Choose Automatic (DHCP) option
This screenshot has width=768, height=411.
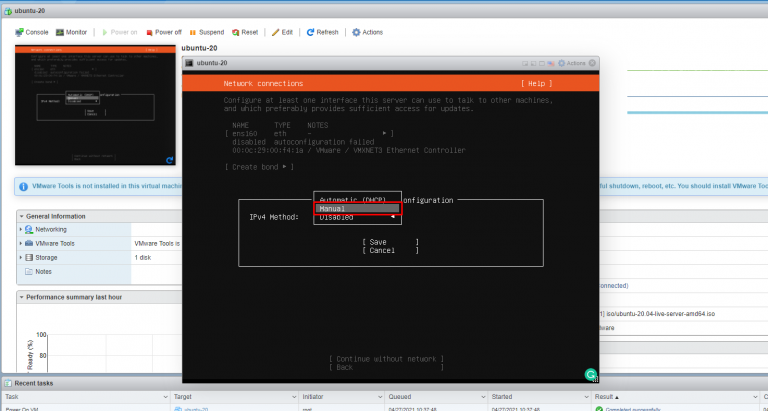point(358,199)
